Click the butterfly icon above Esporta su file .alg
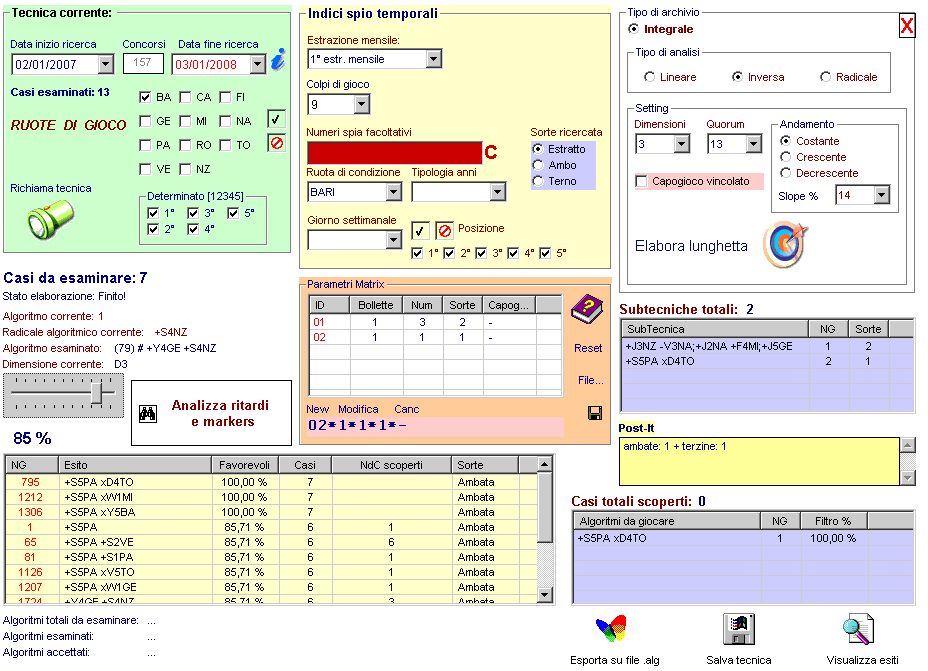This screenshot has height=671, width=928. (x=611, y=629)
